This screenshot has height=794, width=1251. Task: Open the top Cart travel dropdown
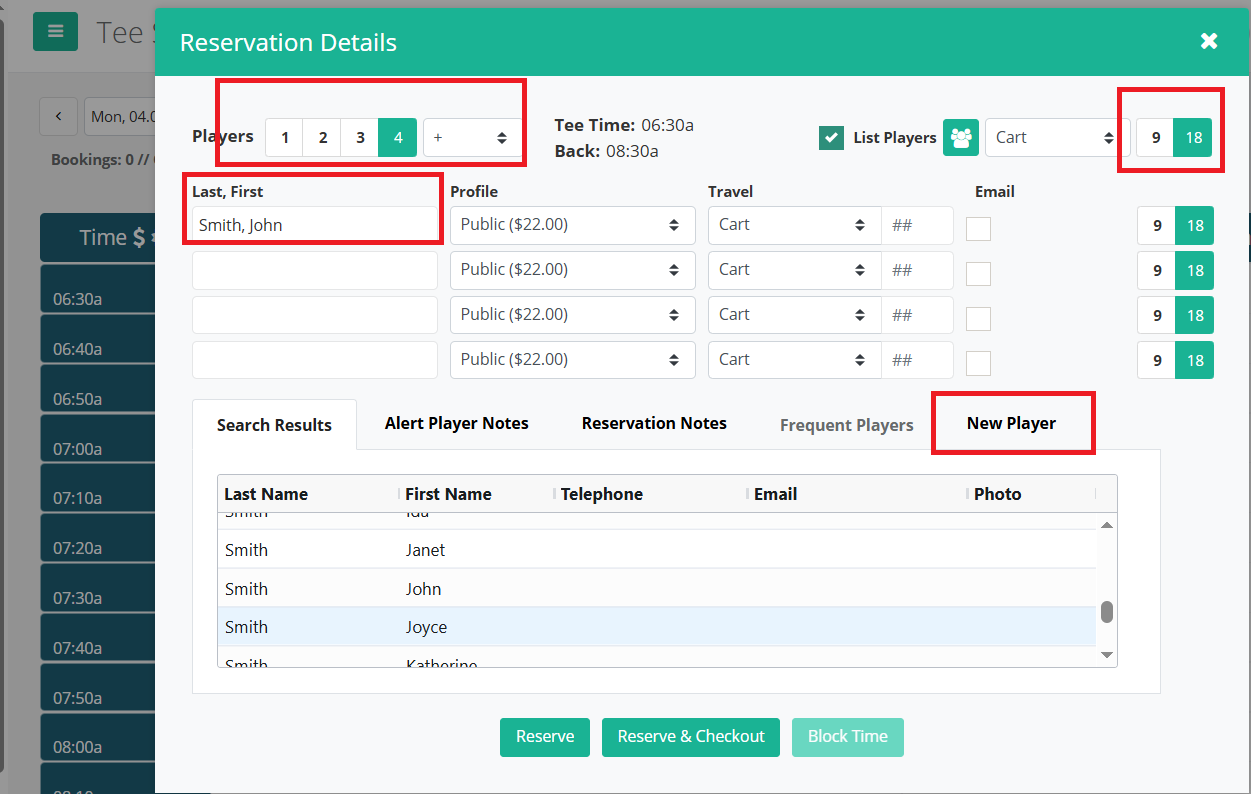(x=1057, y=138)
